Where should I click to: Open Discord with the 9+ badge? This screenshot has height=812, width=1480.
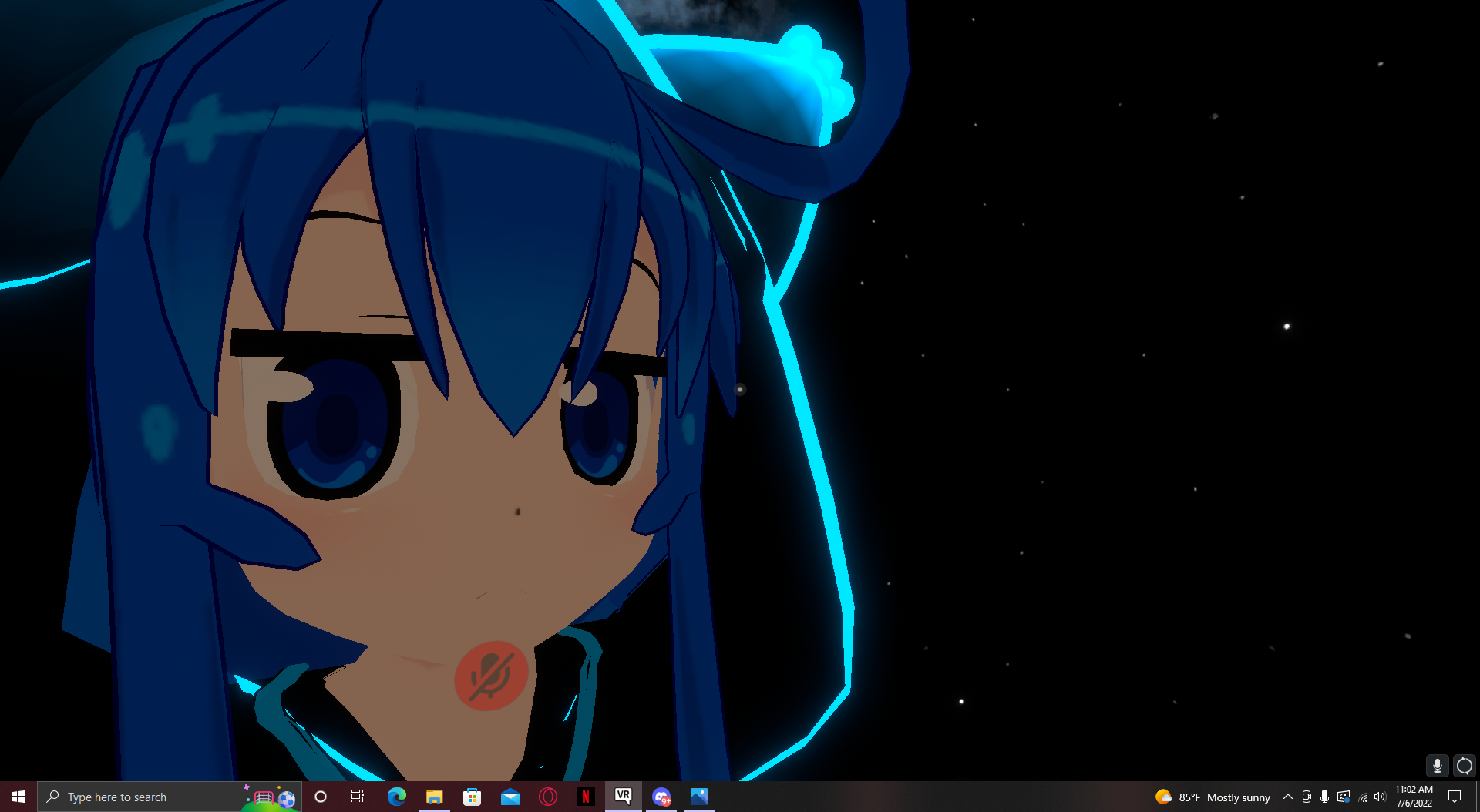point(661,797)
